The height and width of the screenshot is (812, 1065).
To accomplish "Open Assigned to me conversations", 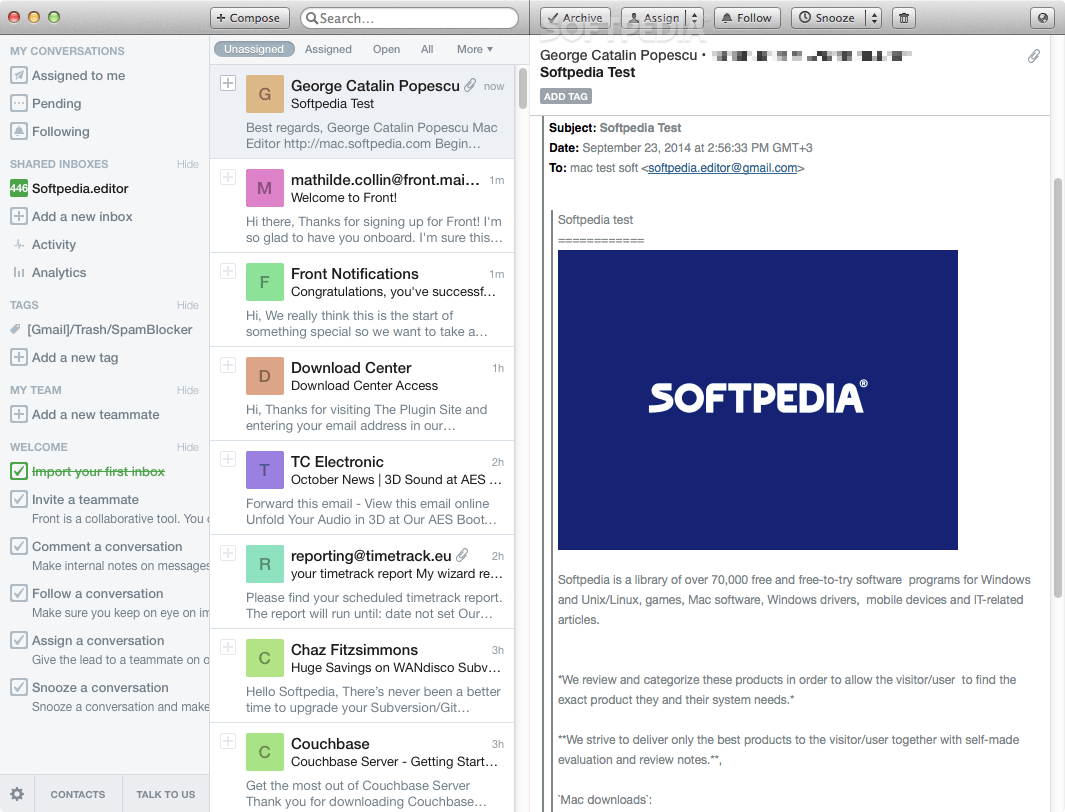I will click(67, 75).
